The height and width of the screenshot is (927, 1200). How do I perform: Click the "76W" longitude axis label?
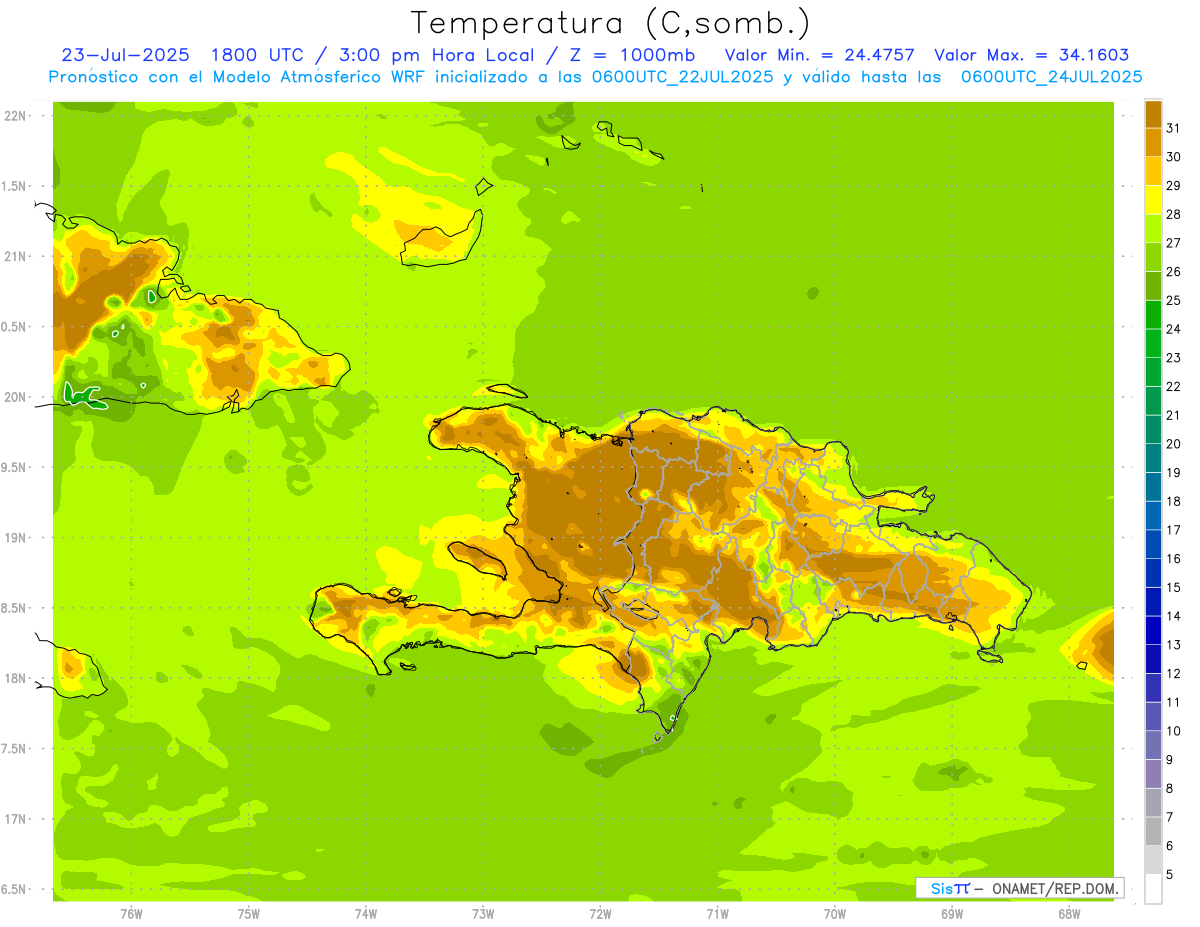[131, 914]
